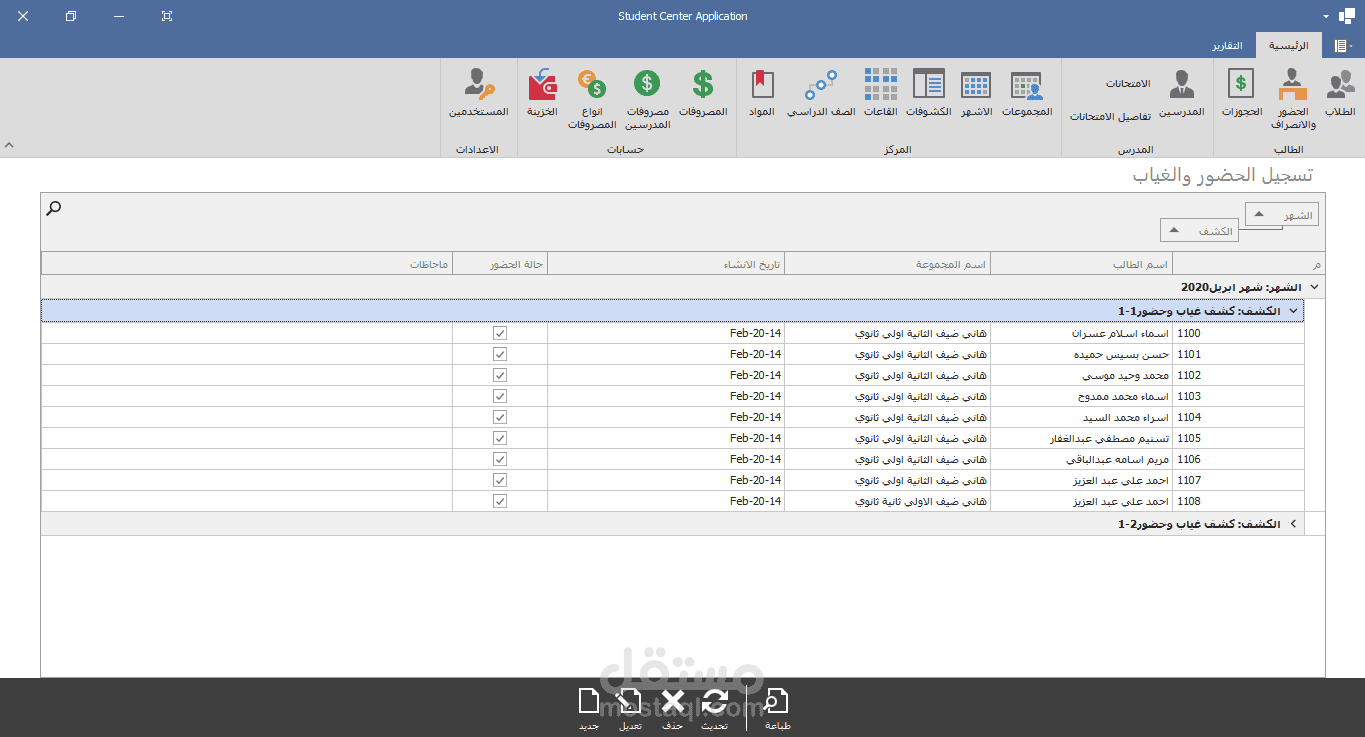Click the الكشف group-by box sort arrow

point(1174,230)
